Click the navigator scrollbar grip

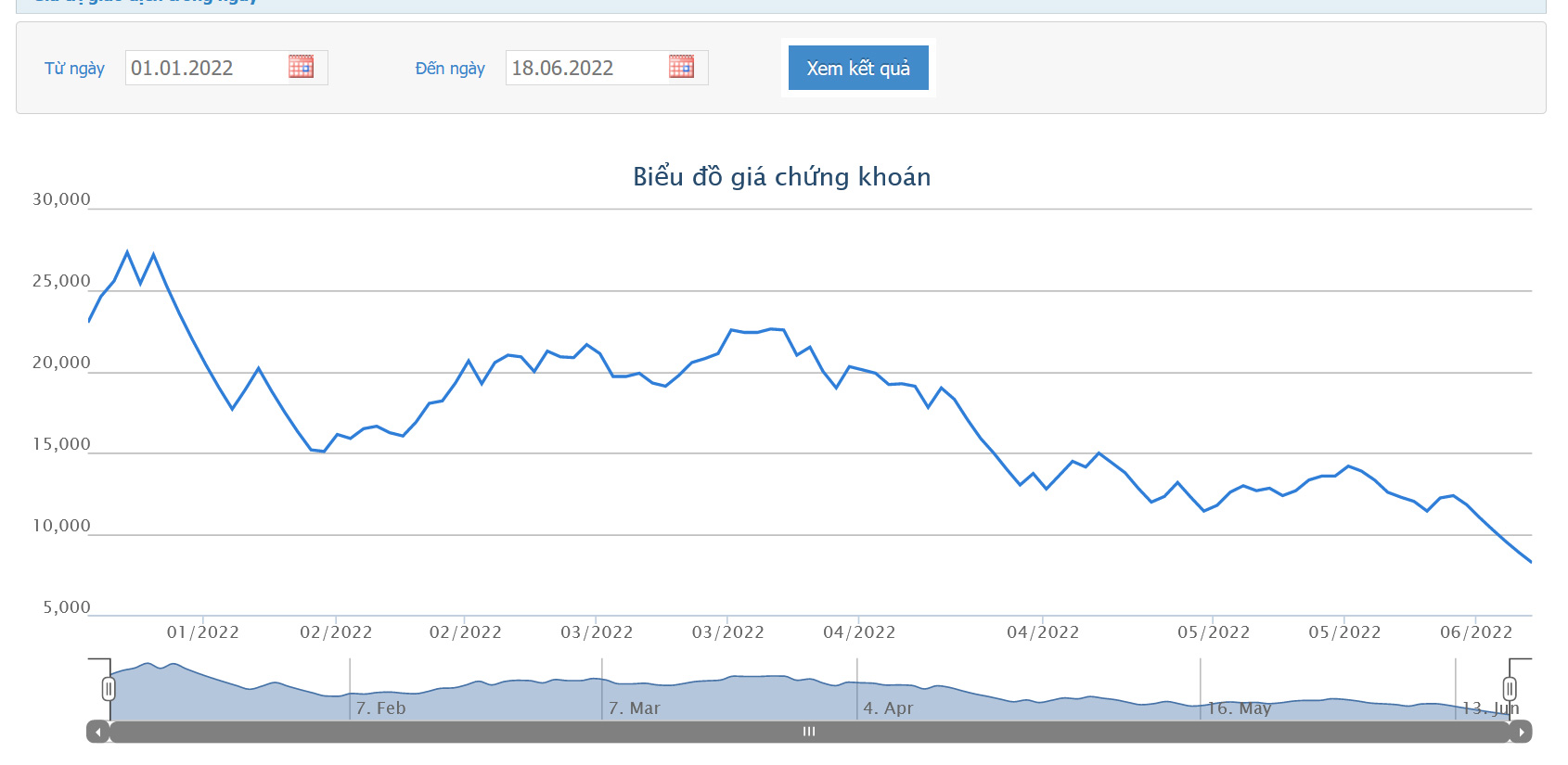coord(809,732)
